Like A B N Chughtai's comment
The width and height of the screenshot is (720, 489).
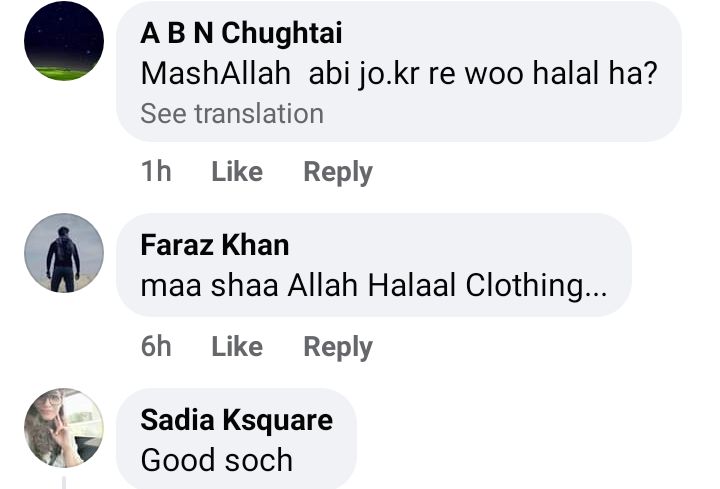[237, 172]
